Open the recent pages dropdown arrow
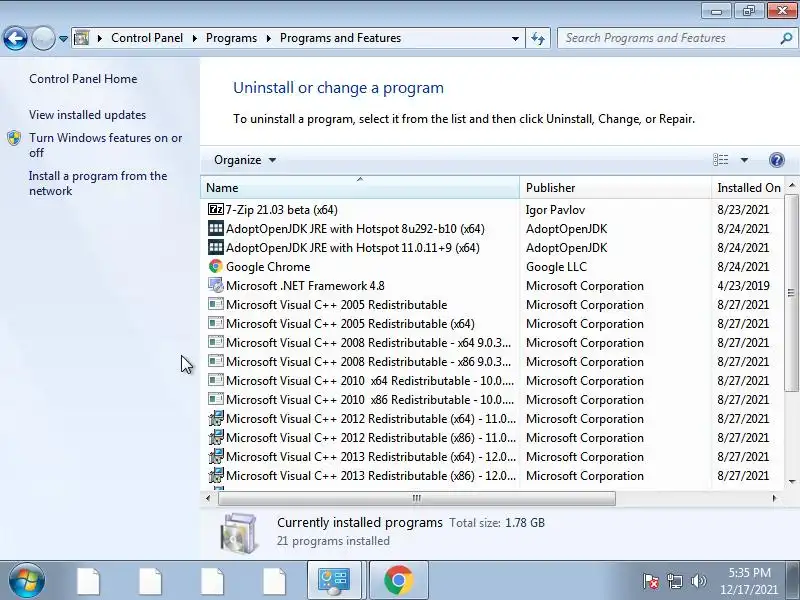This screenshot has height=600, width=800. coord(63,39)
